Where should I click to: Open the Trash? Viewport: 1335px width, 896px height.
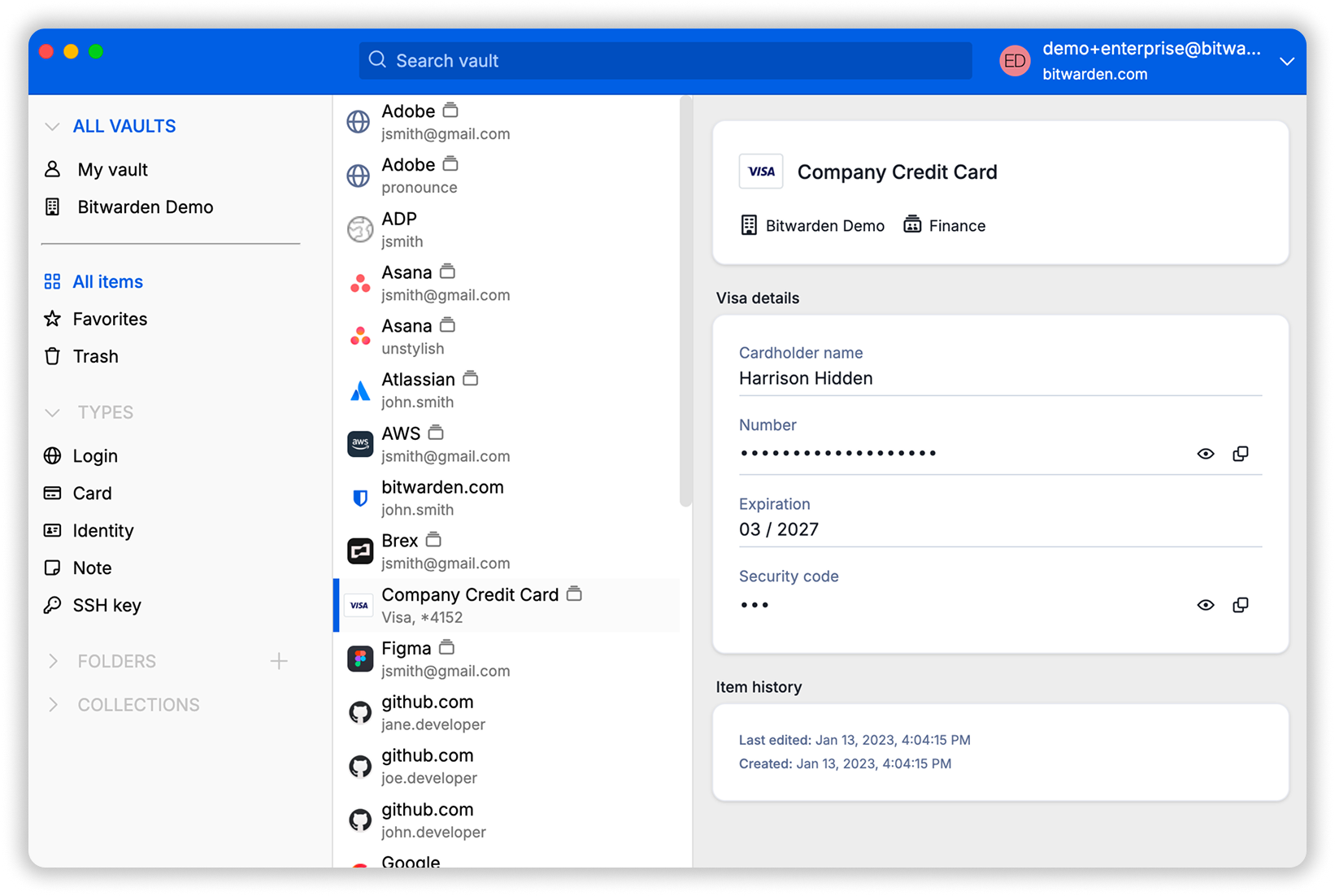[95, 357]
